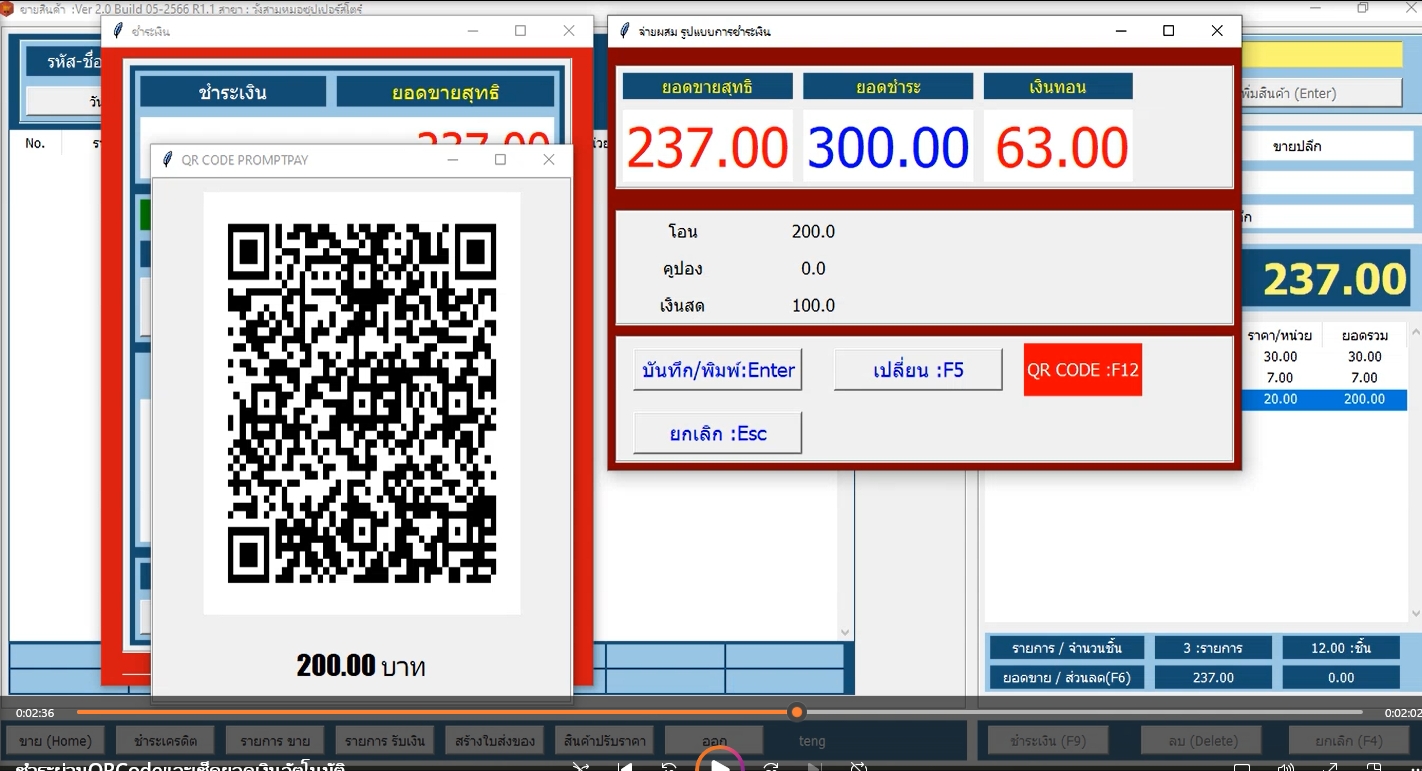The height and width of the screenshot is (771, 1422).
Task: Open รายการ รับเงิน receipts list
Action: (385, 741)
